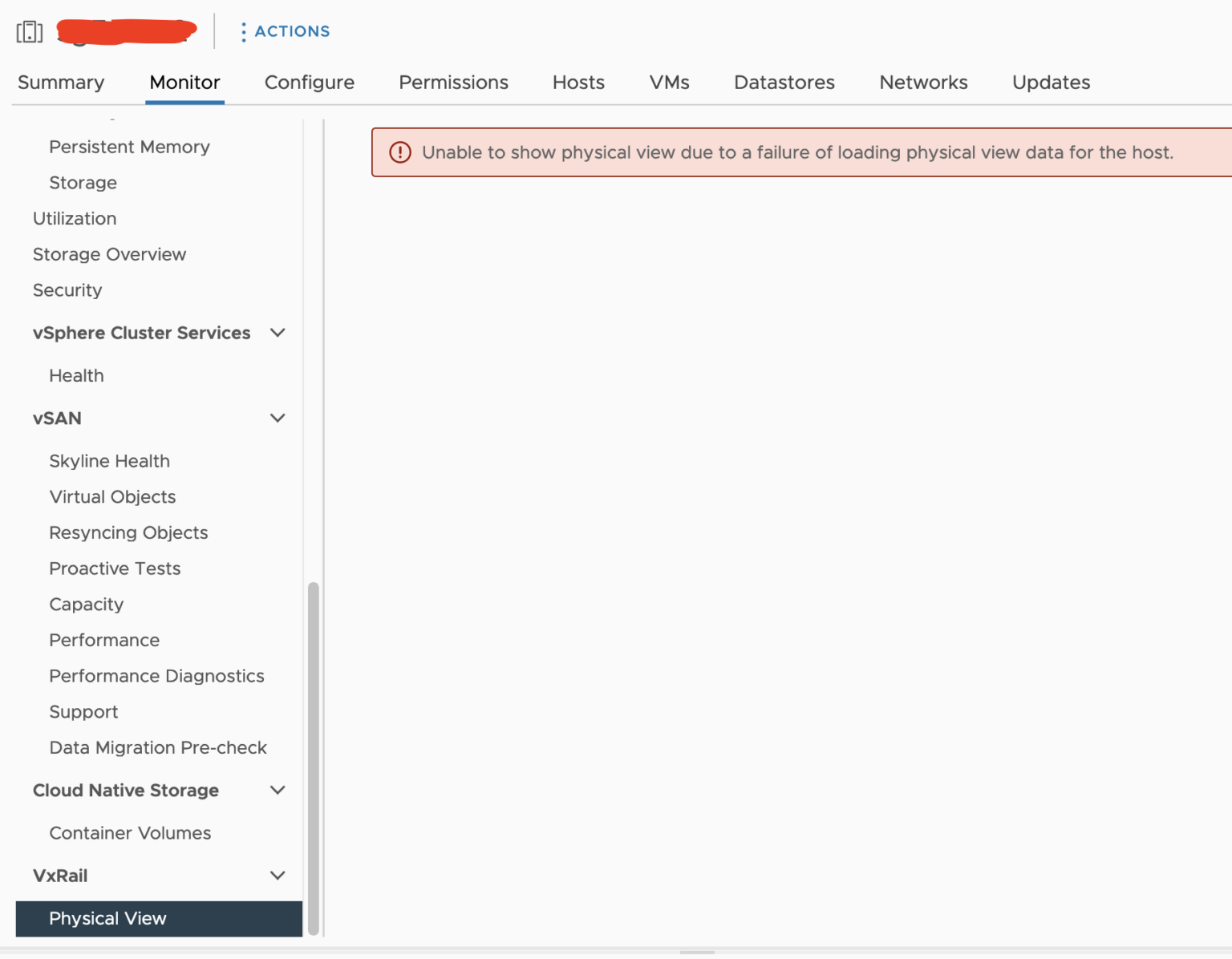The height and width of the screenshot is (959, 1232).
Task: Open the Storage Overview page
Action: click(109, 254)
